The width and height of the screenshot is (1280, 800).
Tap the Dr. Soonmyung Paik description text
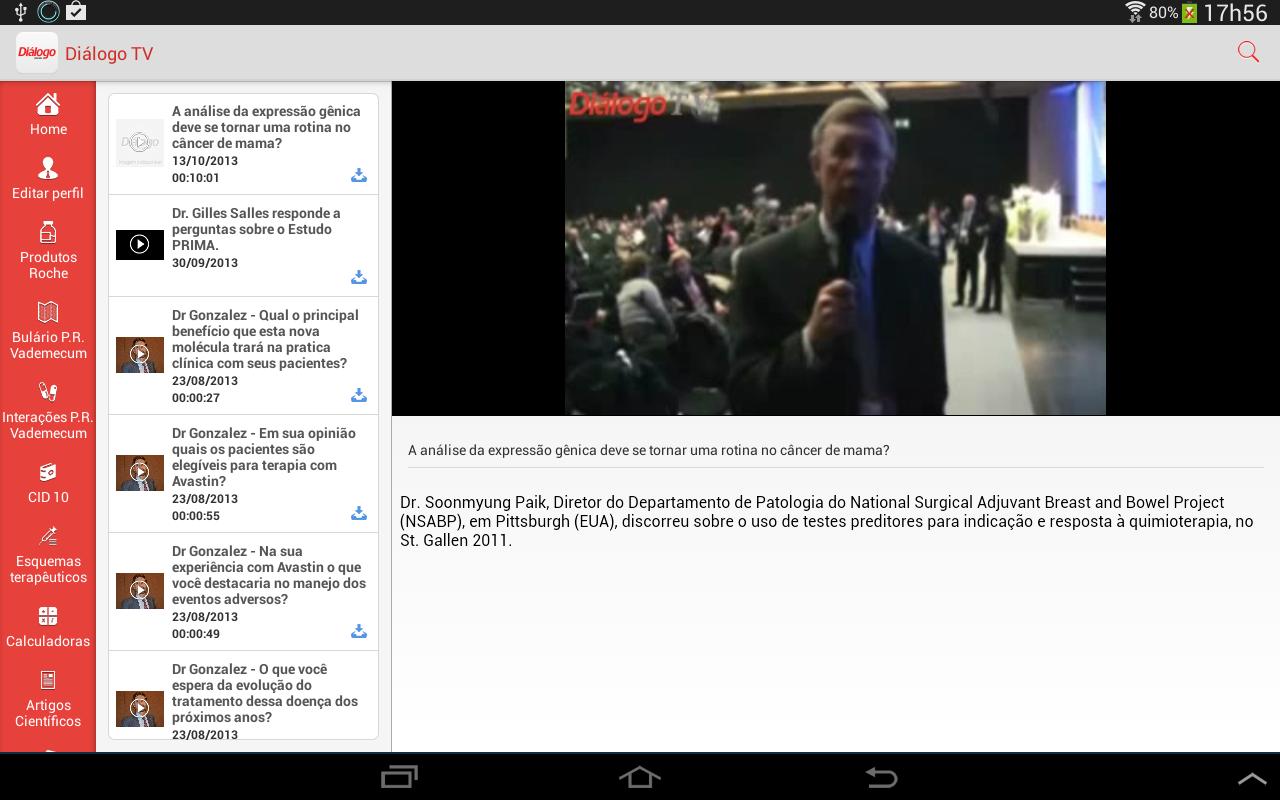826,521
